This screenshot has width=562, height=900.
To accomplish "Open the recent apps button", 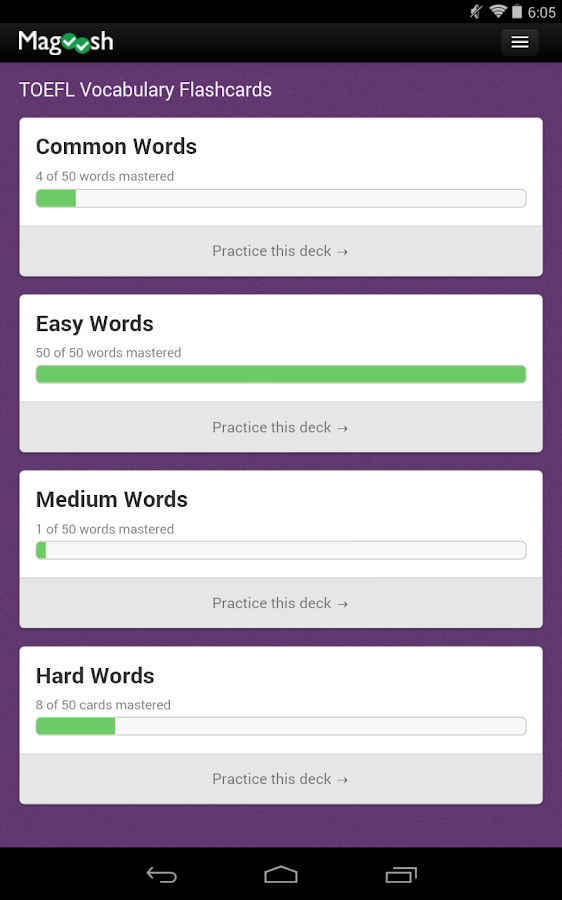I will (x=401, y=874).
